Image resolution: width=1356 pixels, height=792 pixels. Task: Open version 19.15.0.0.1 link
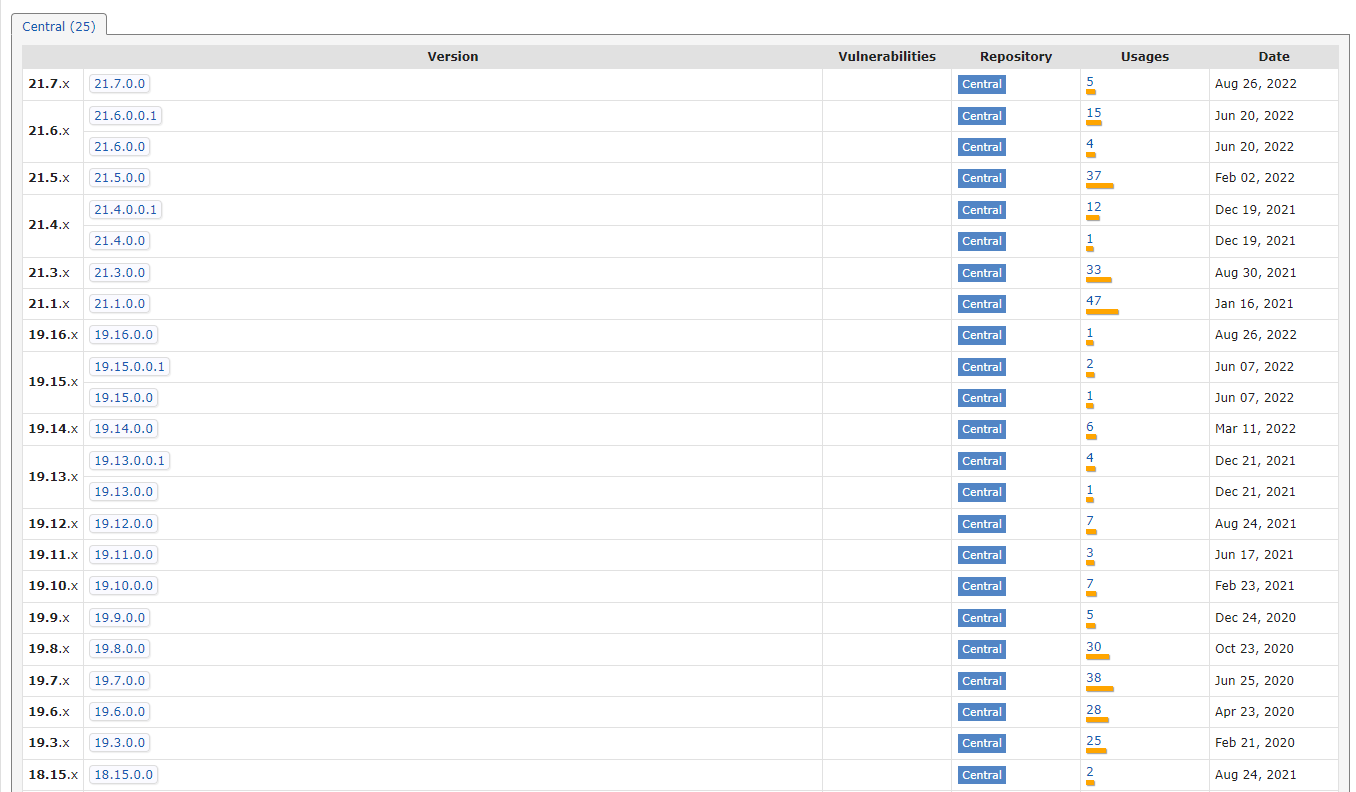(x=129, y=367)
